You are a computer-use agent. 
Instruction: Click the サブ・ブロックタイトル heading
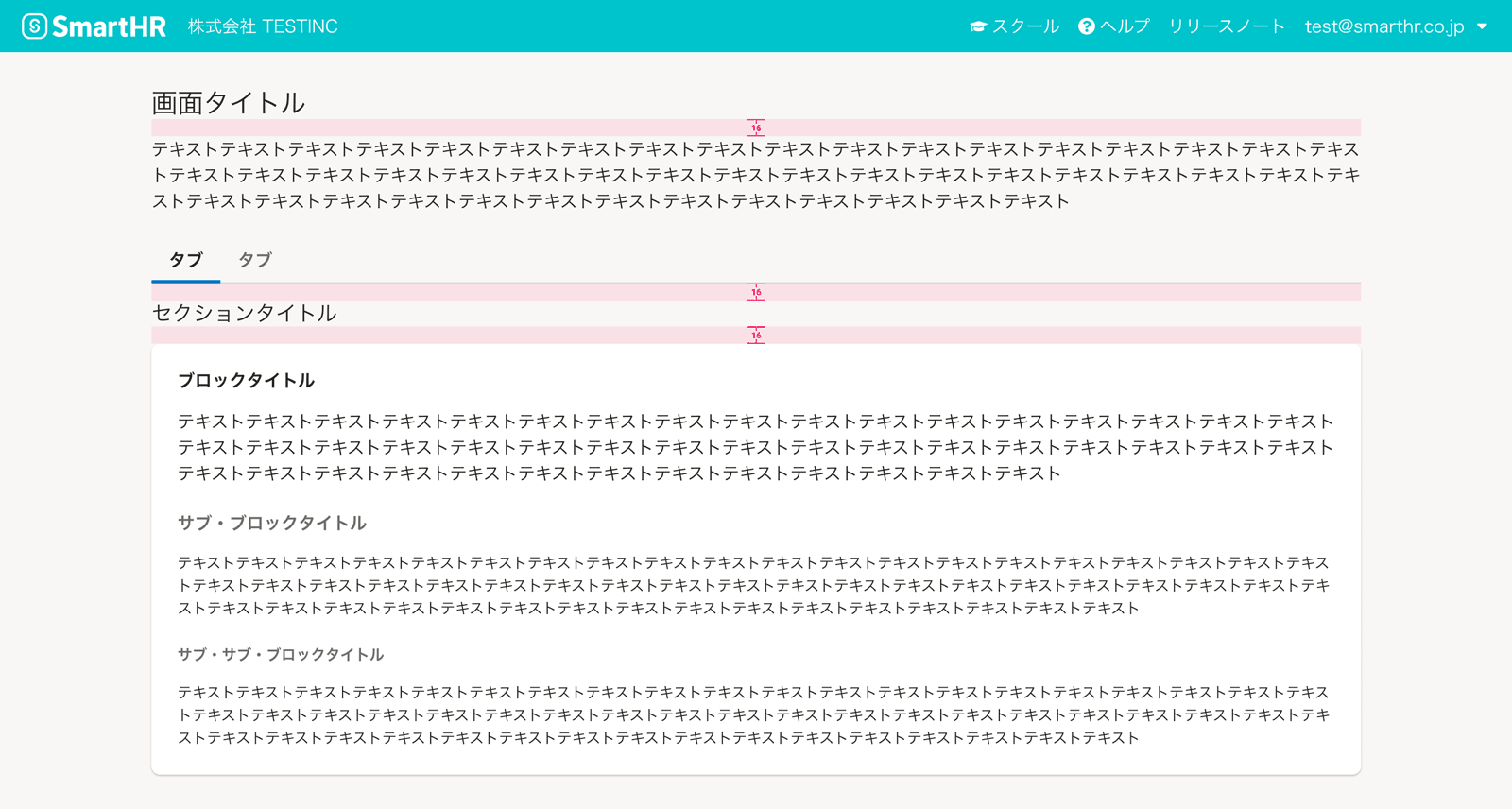click(x=272, y=524)
